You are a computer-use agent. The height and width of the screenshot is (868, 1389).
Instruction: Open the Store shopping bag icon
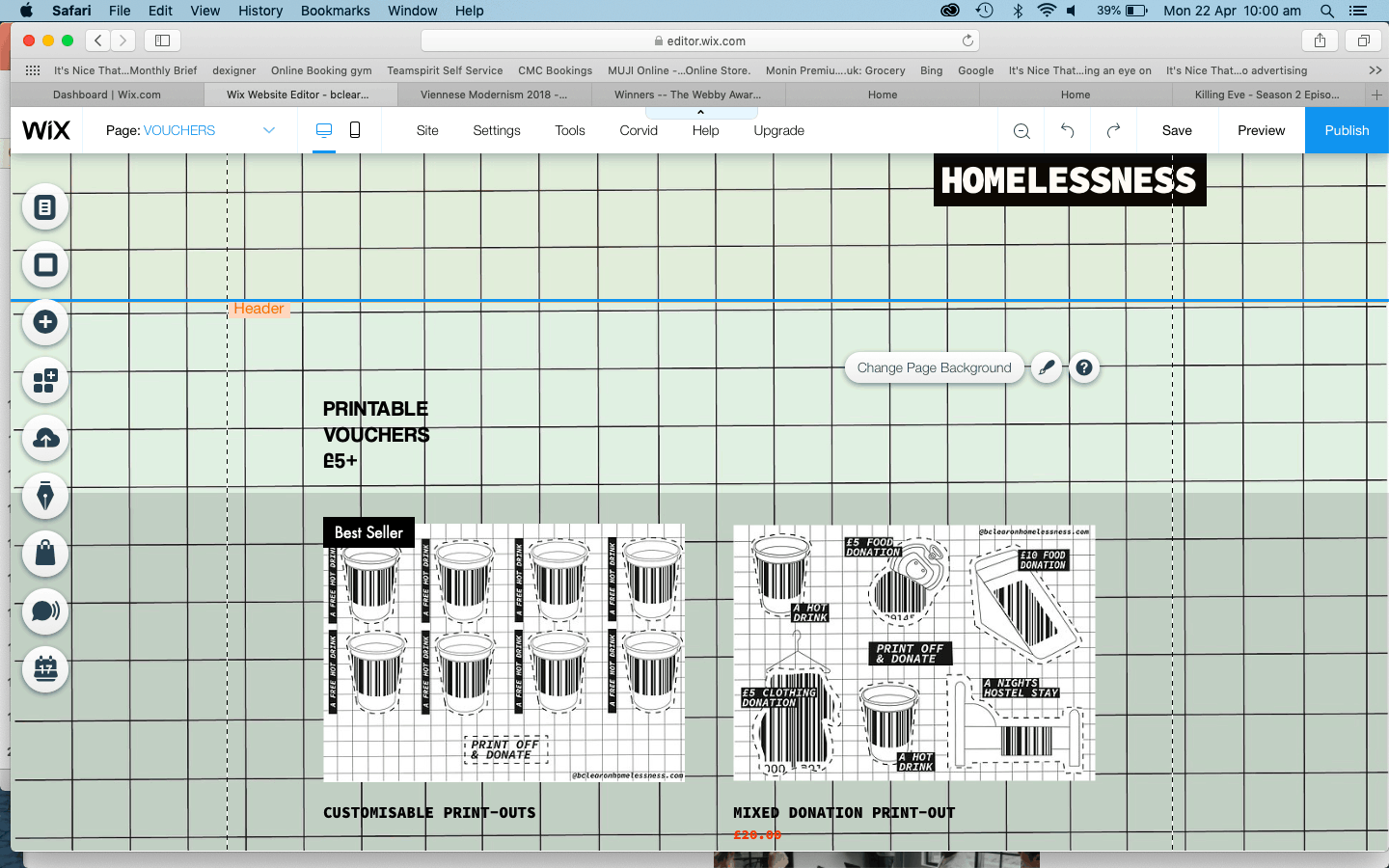pos(45,554)
